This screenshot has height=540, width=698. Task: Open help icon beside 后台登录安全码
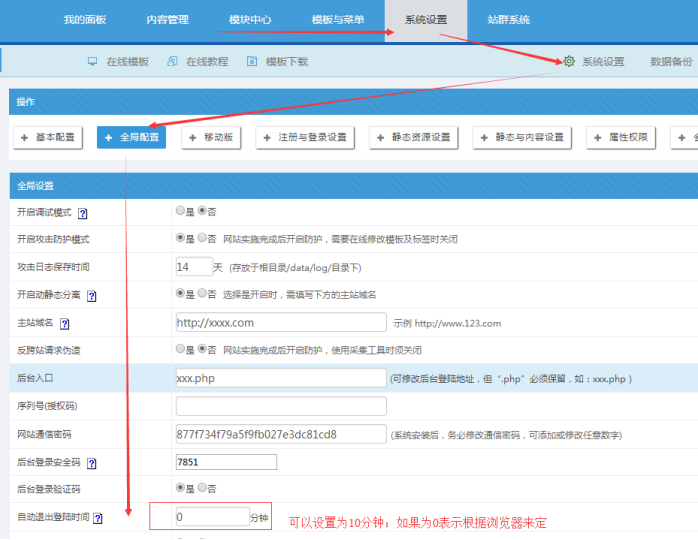(91, 463)
